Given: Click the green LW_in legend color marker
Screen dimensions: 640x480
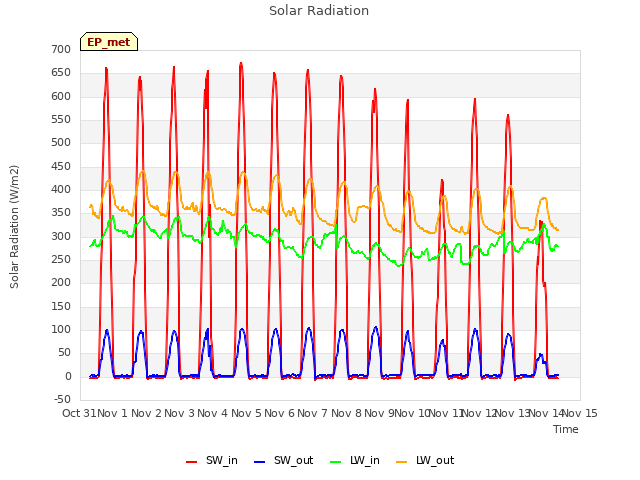Looking at the screenshot, I should [335, 462].
